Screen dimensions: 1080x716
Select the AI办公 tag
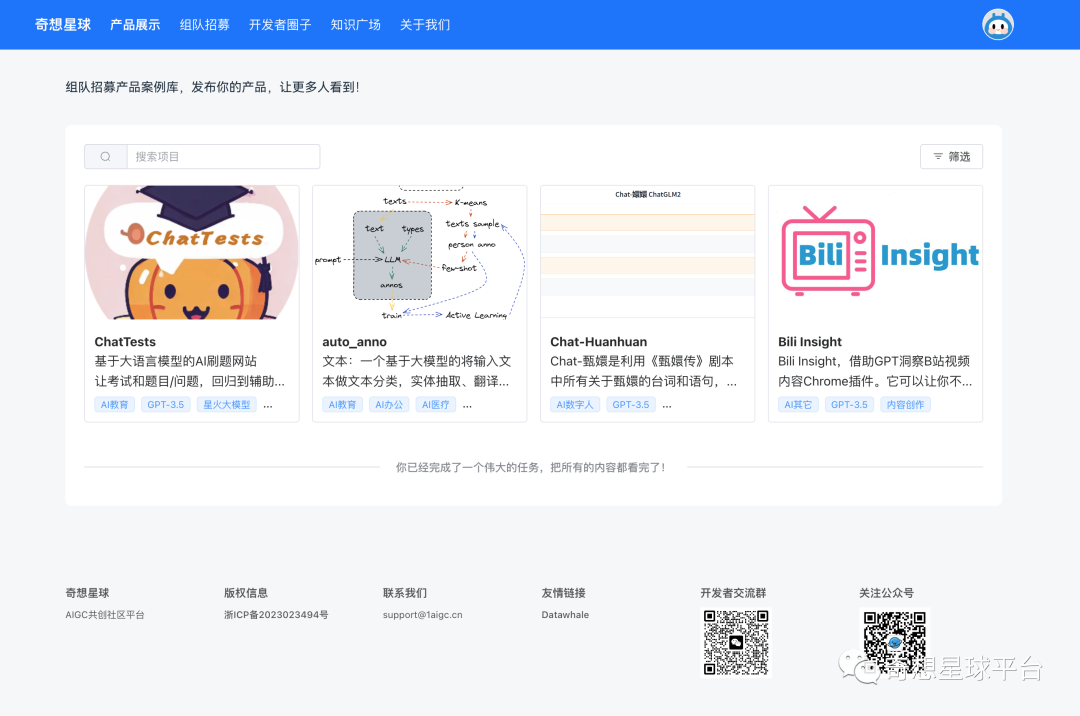point(389,405)
